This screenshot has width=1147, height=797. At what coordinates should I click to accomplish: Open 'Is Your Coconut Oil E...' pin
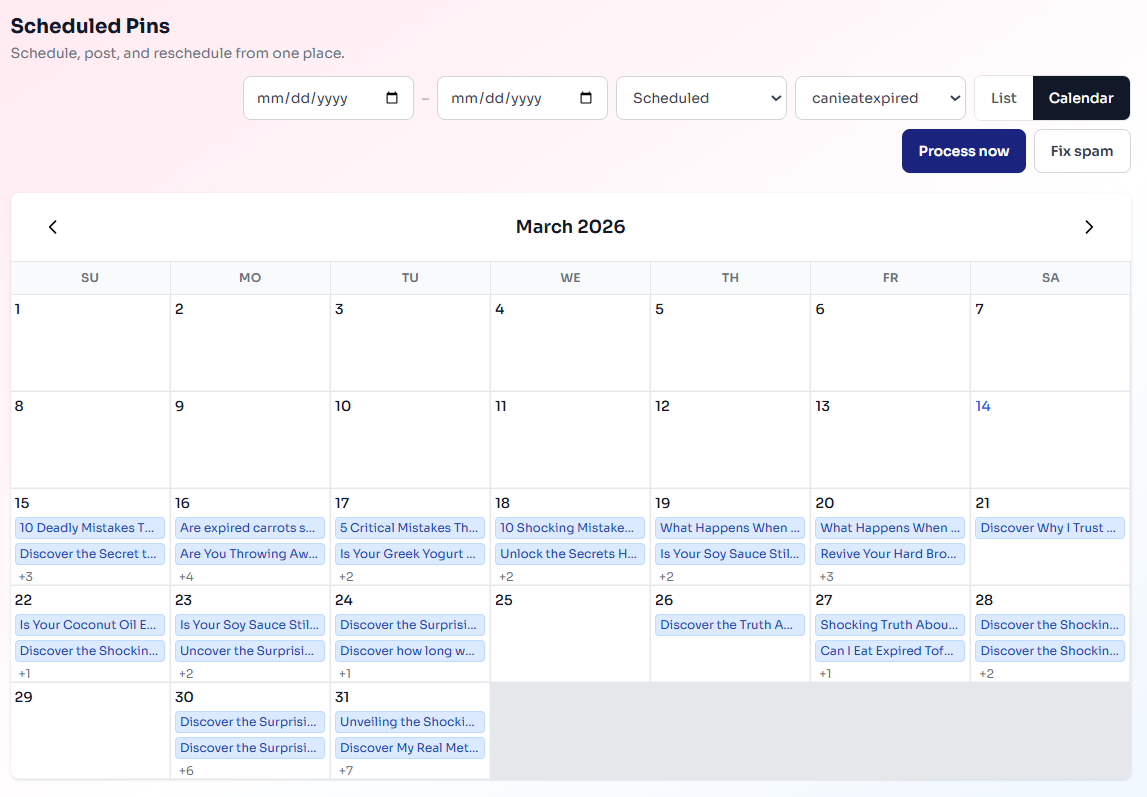[x=90, y=625]
